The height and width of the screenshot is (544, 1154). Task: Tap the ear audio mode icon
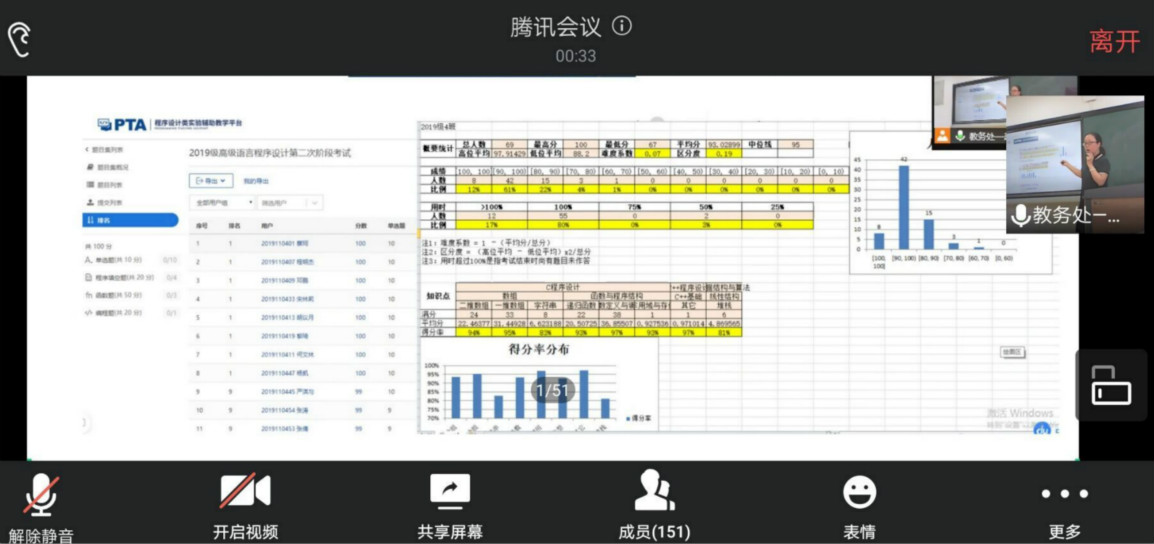click(x=19, y=39)
